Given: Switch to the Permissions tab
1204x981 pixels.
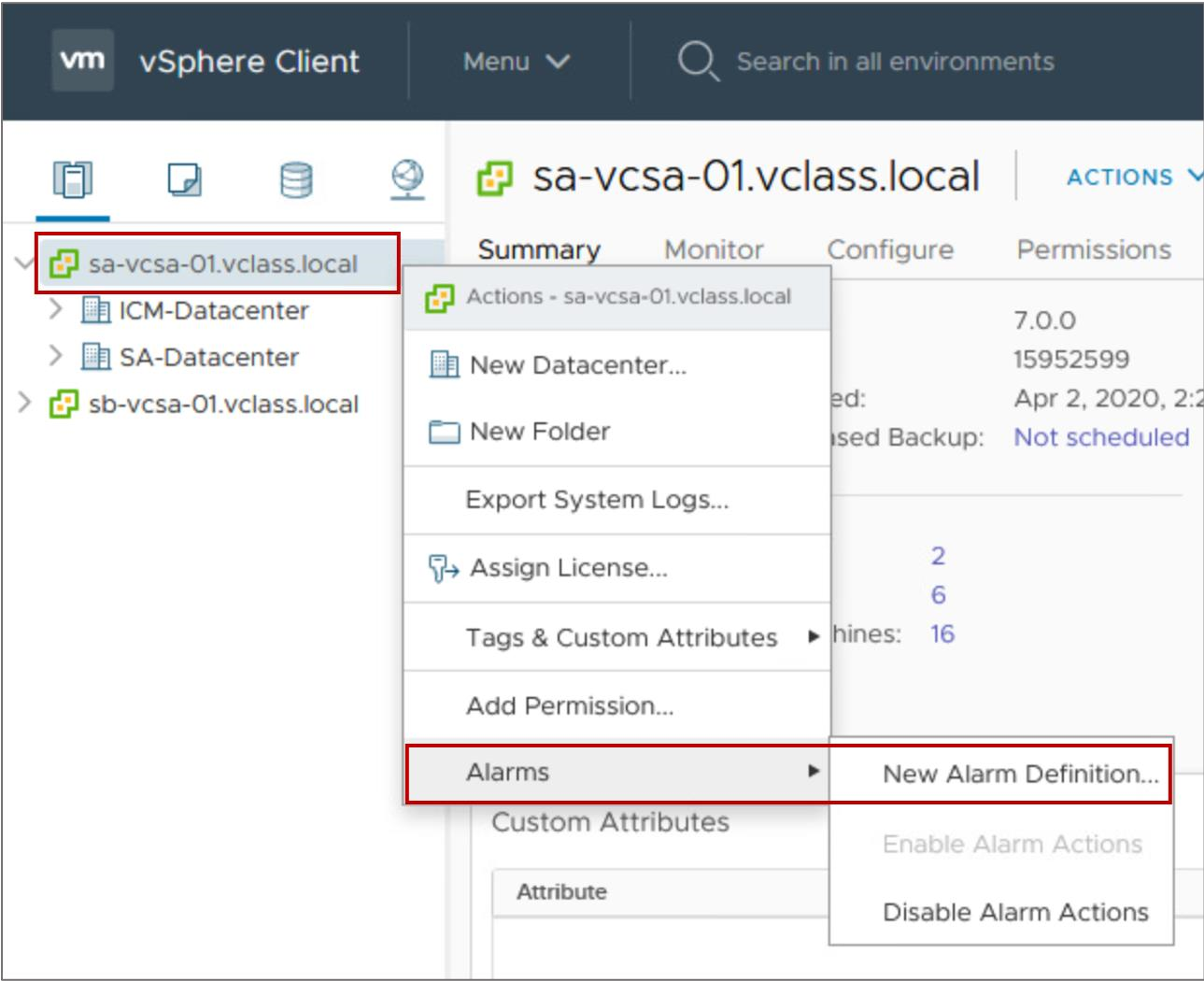Looking at the screenshot, I should point(1094,250).
